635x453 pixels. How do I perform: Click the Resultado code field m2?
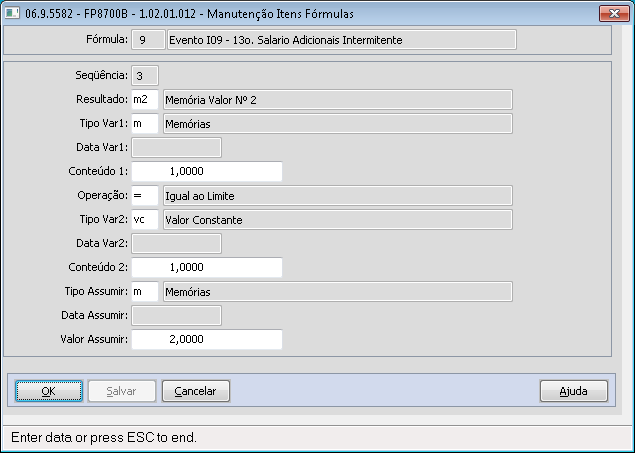pos(145,100)
